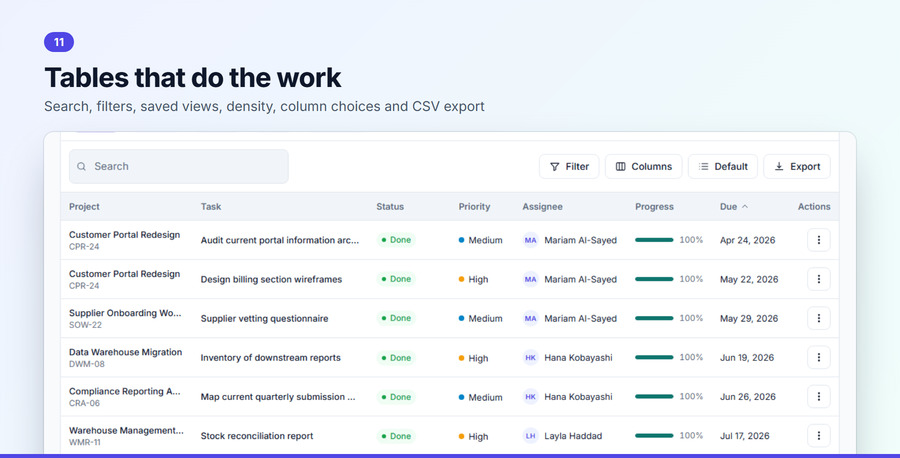Click the task Design billing section wireframes

pos(271,280)
